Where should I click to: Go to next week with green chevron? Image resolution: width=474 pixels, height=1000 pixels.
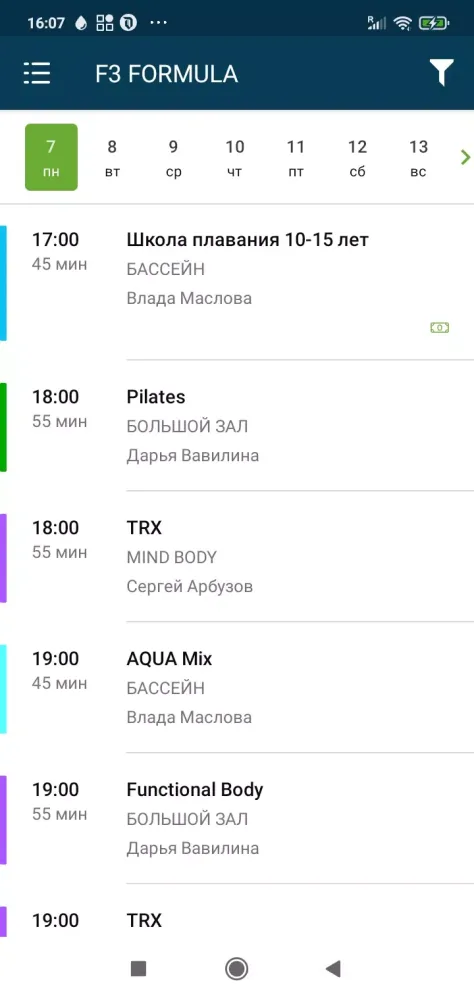(466, 157)
